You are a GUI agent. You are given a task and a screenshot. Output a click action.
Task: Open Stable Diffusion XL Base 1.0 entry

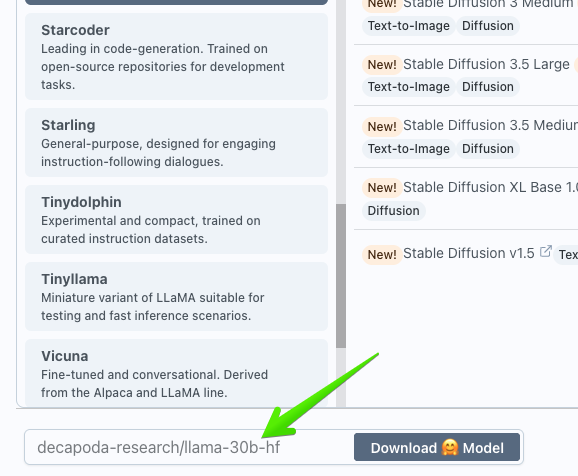pos(490,188)
